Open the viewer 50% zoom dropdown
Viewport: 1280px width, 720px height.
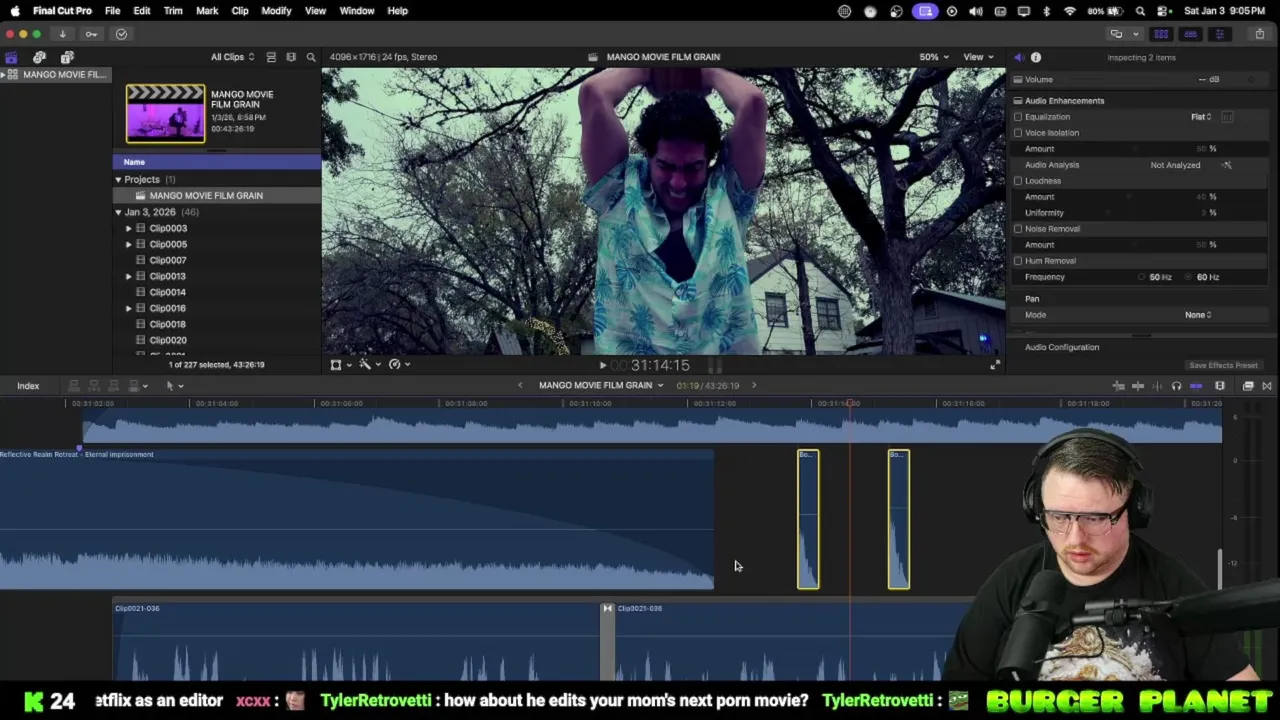(x=934, y=57)
